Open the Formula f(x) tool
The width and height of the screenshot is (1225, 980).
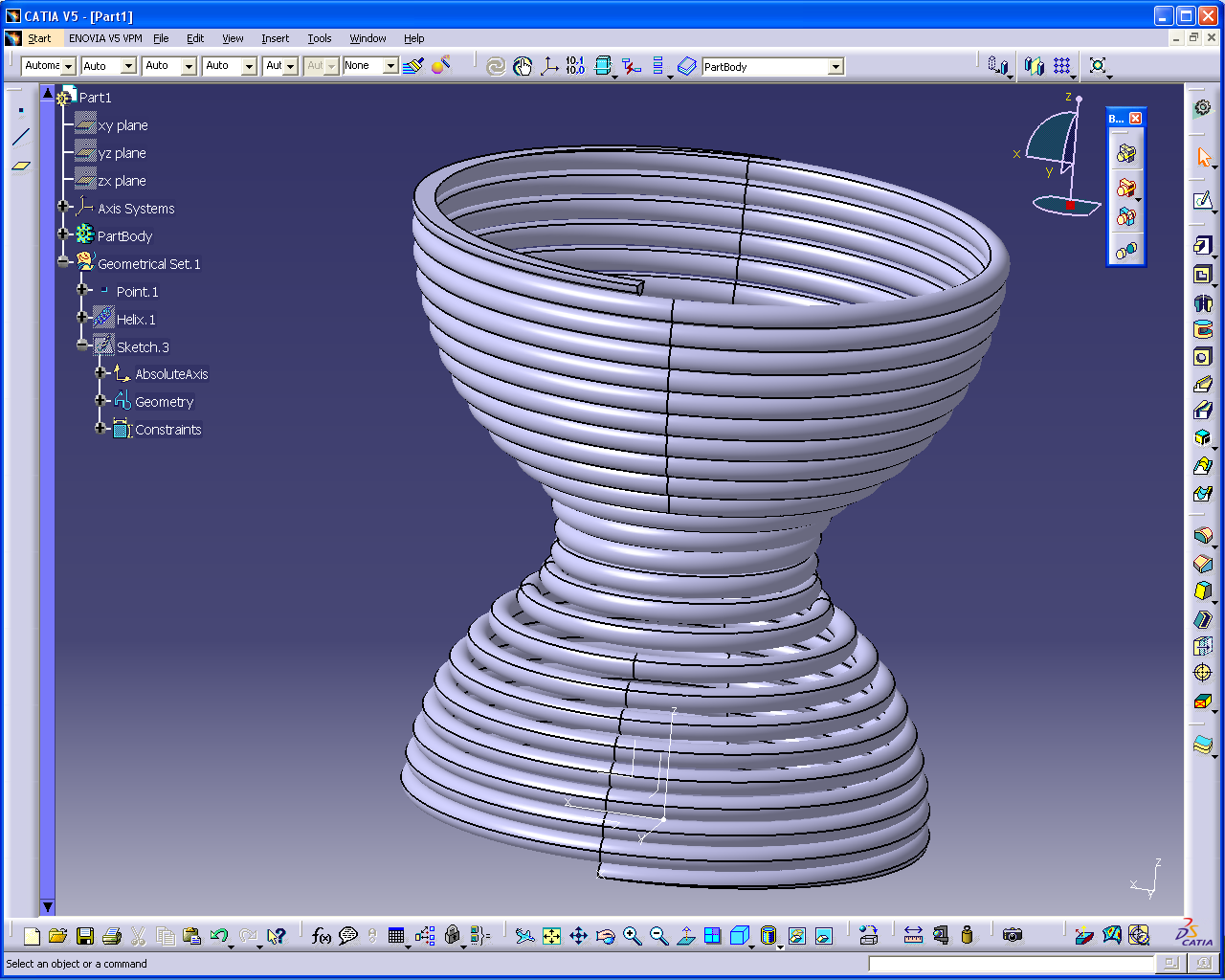[322, 936]
